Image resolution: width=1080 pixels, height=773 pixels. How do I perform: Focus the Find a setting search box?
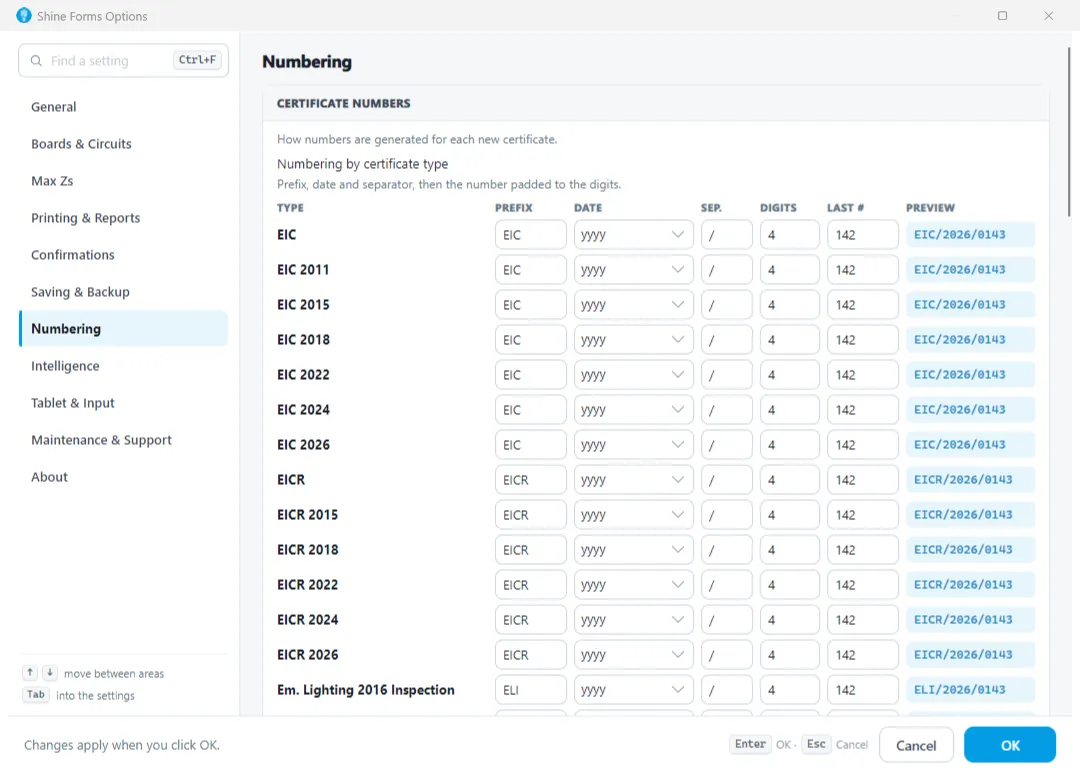[123, 61]
